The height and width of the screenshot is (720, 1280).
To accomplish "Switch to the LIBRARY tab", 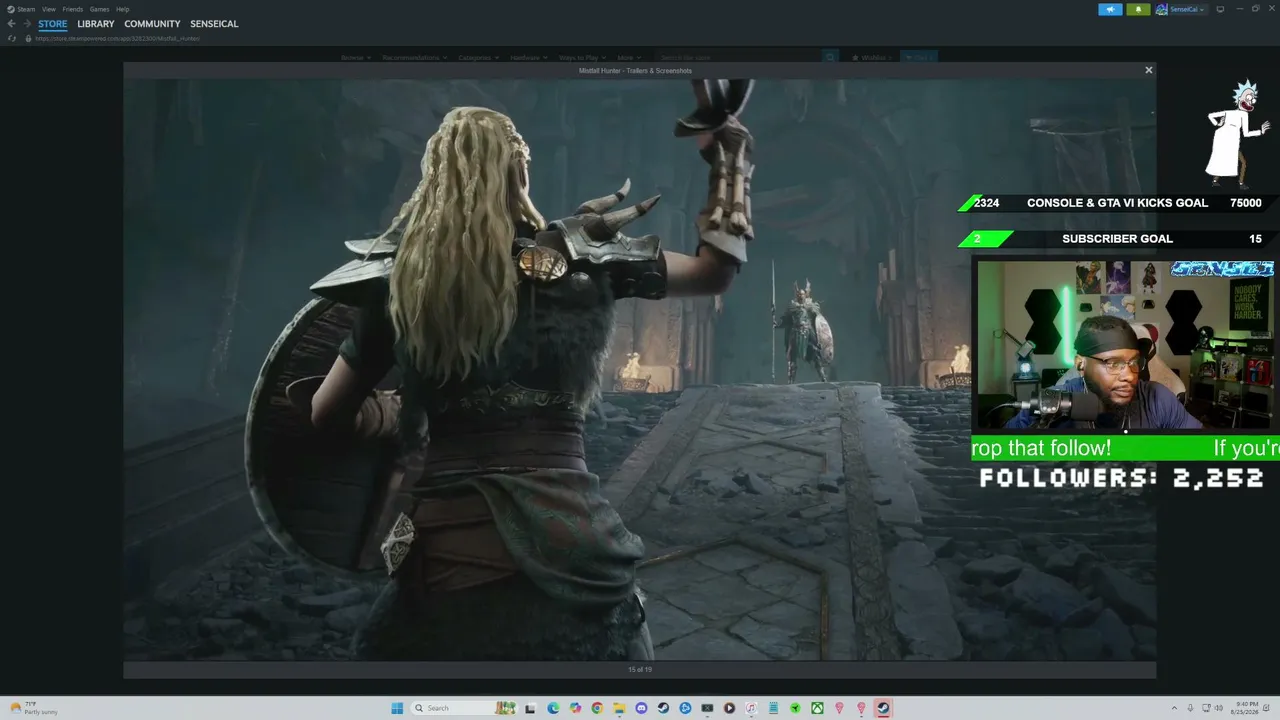I will click(96, 24).
